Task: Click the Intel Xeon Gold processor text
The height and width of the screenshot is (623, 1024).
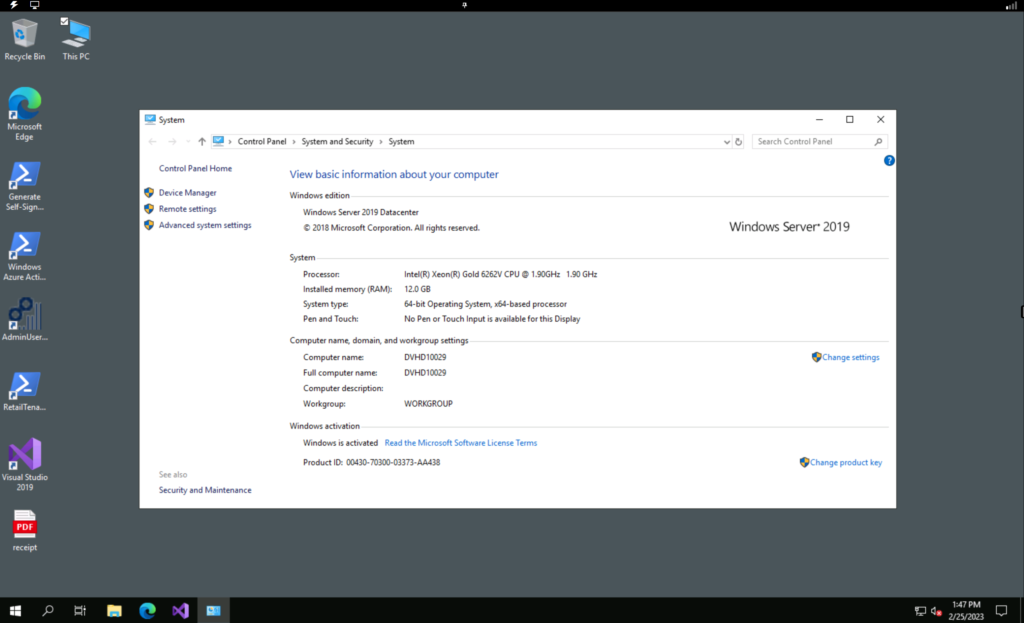Action: (500, 274)
